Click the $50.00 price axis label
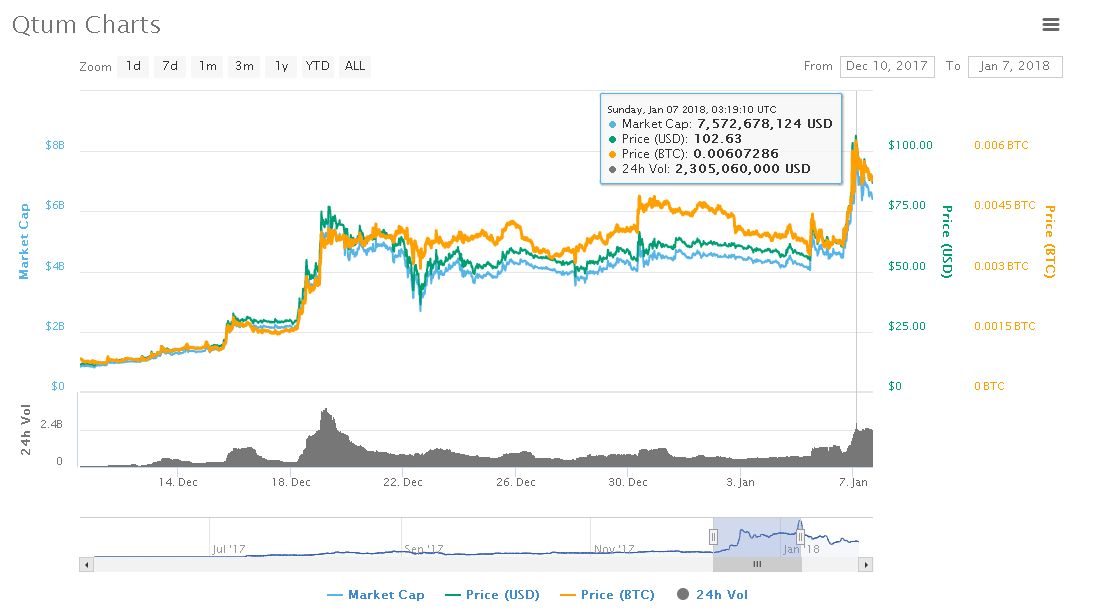The width and height of the screenshot is (1101, 611). (x=907, y=266)
